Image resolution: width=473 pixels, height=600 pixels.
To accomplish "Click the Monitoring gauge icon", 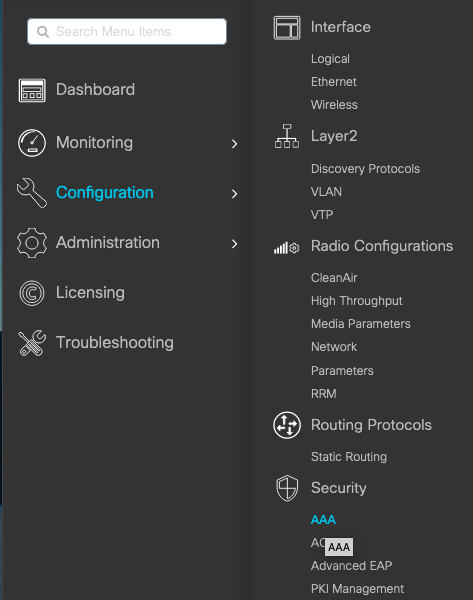I will coord(32,143).
